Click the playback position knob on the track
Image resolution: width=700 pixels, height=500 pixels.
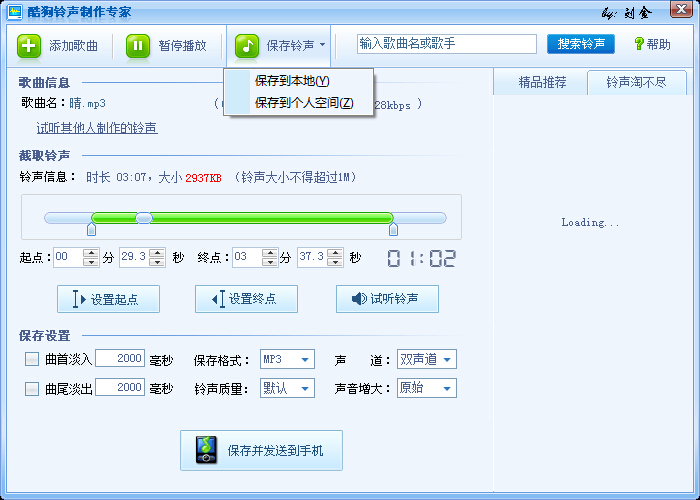pyautogui.click(x=144, y=218)
